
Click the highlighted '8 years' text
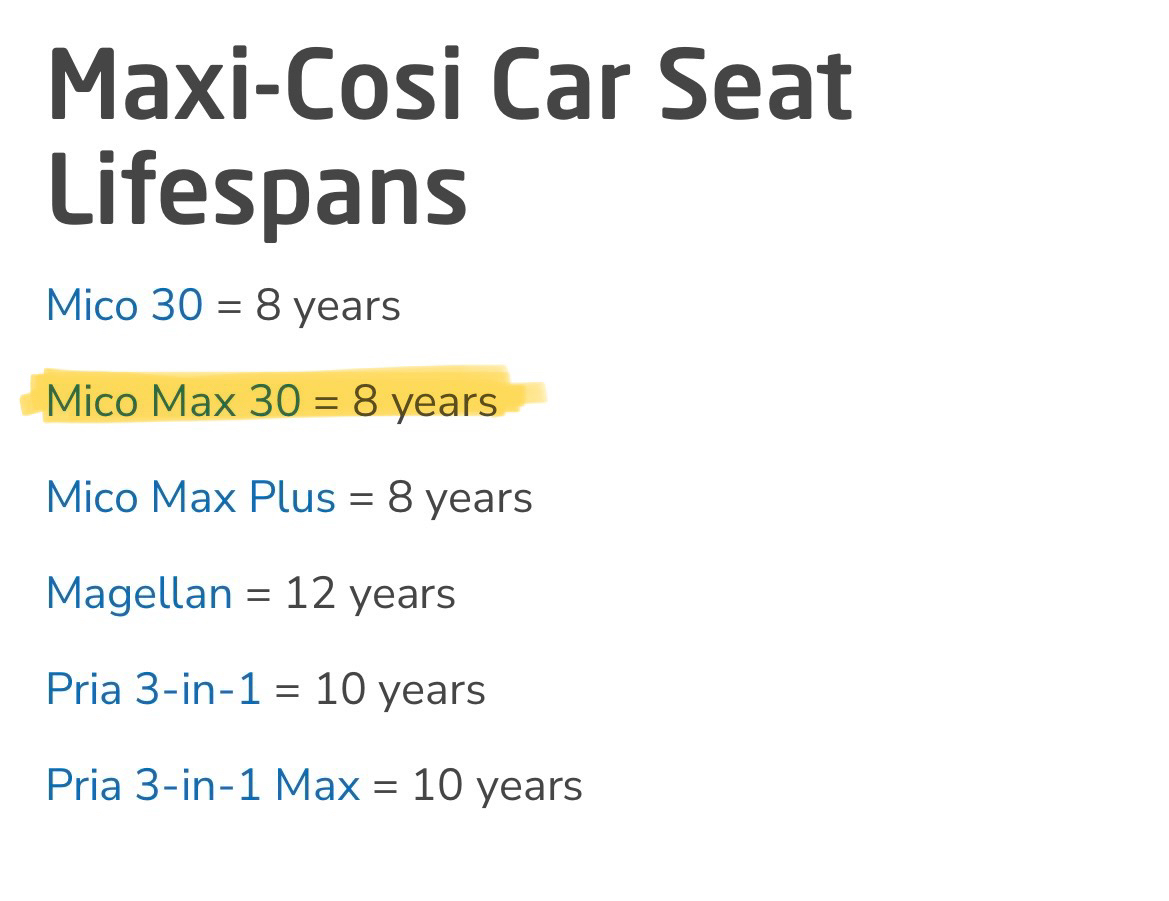425,402
